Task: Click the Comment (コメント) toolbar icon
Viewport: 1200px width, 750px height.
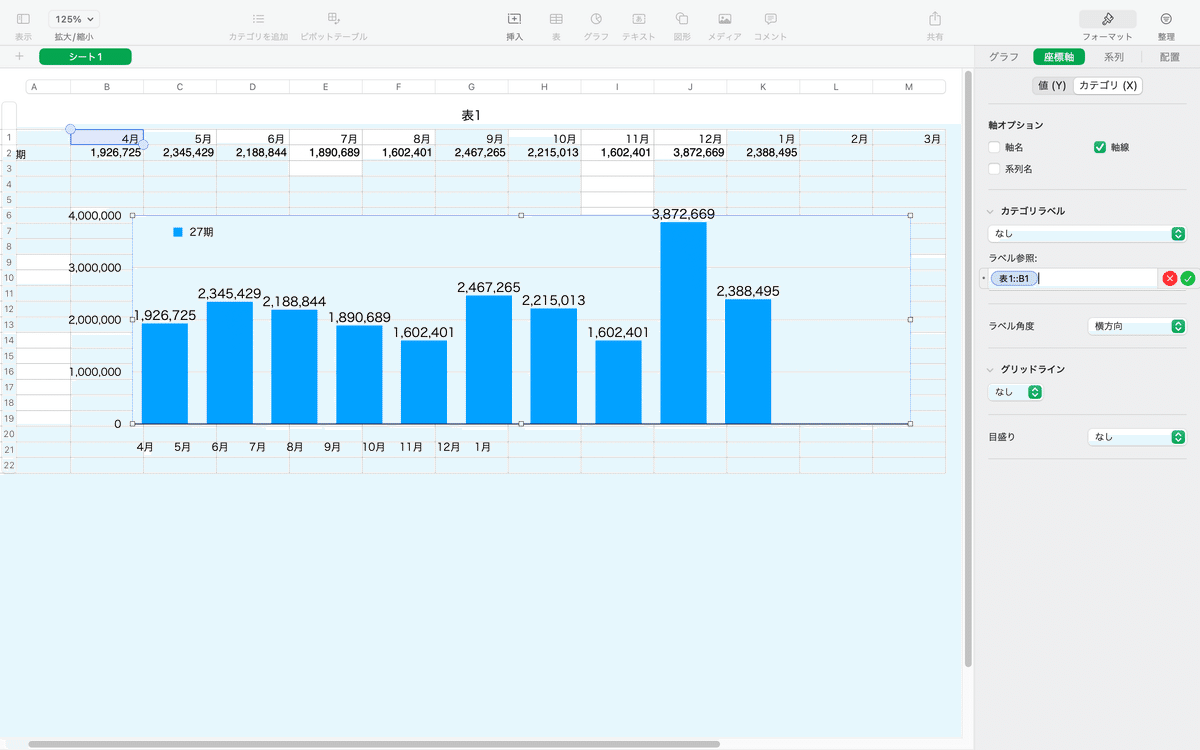Action: point(770,19)
